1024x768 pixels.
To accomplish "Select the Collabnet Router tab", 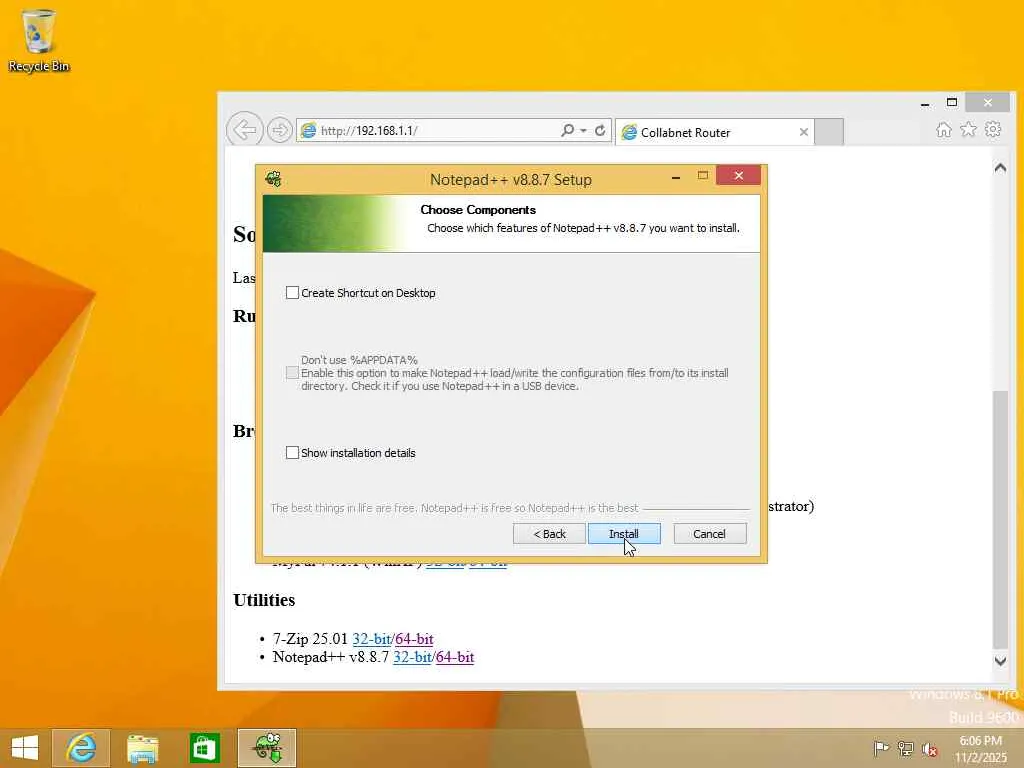I will pyautogui.click(x=714, y=132).
